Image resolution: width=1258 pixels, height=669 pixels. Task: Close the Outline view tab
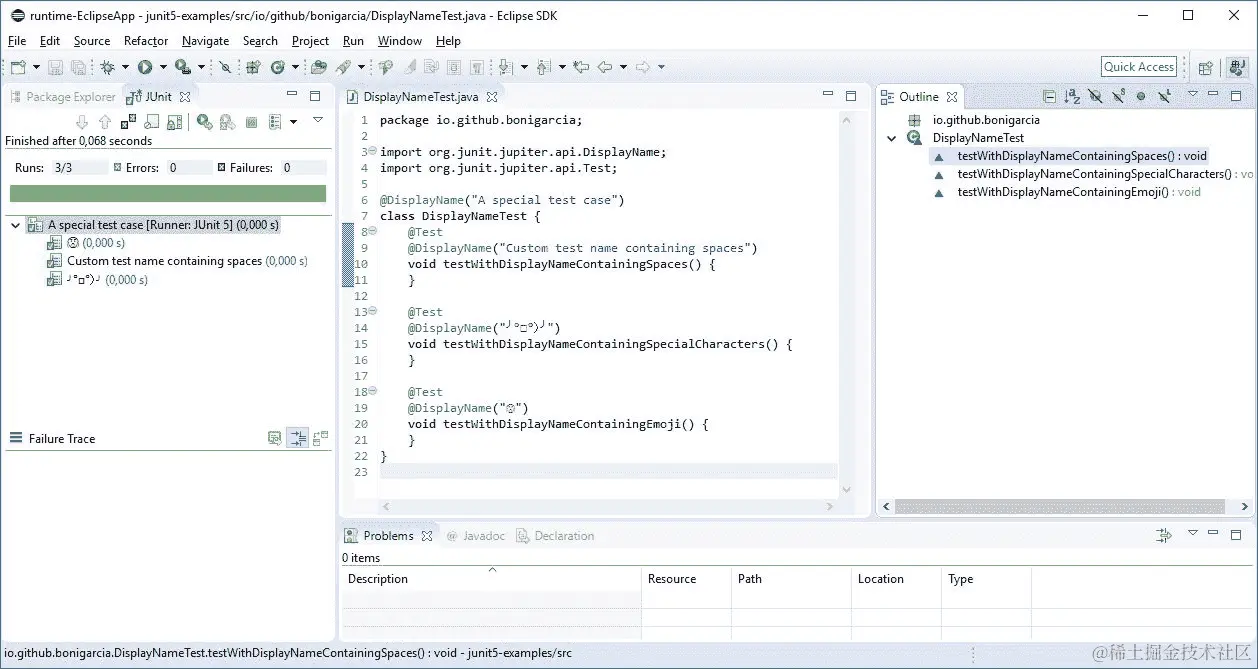(x=952, y=97)
